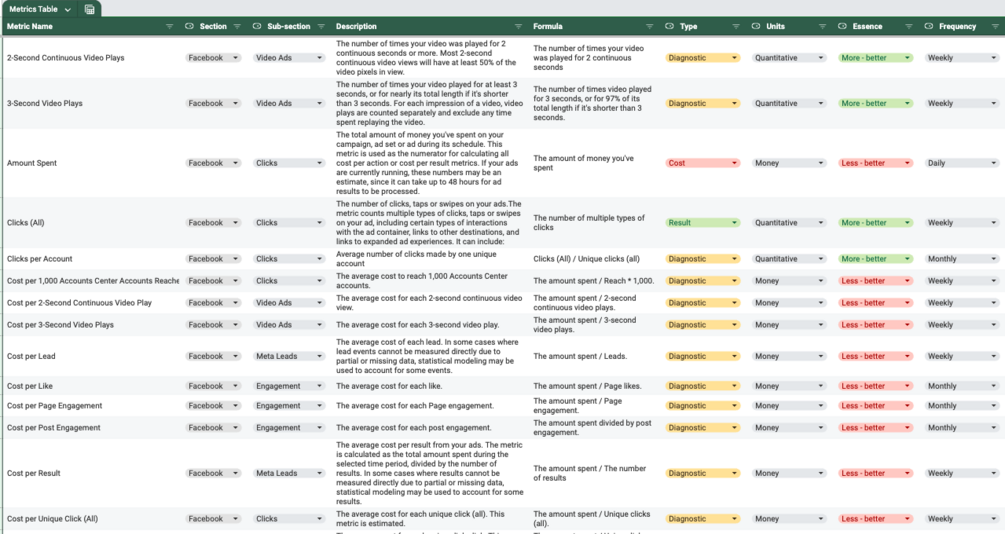The image size is (1005, 534).
Task: Open the Result type dropdown for Clicks (All)
Action: click(x=702, y=222)
